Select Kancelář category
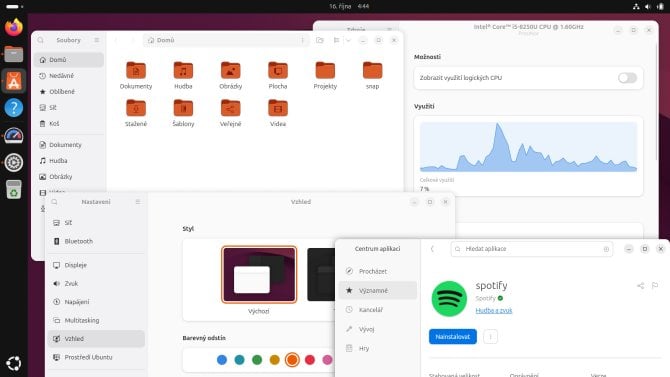670x377 pixels. (x=378, y=309)
